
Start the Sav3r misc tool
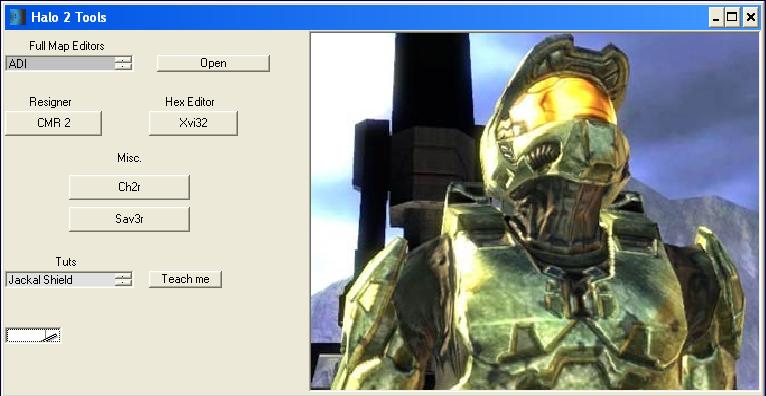129,219
